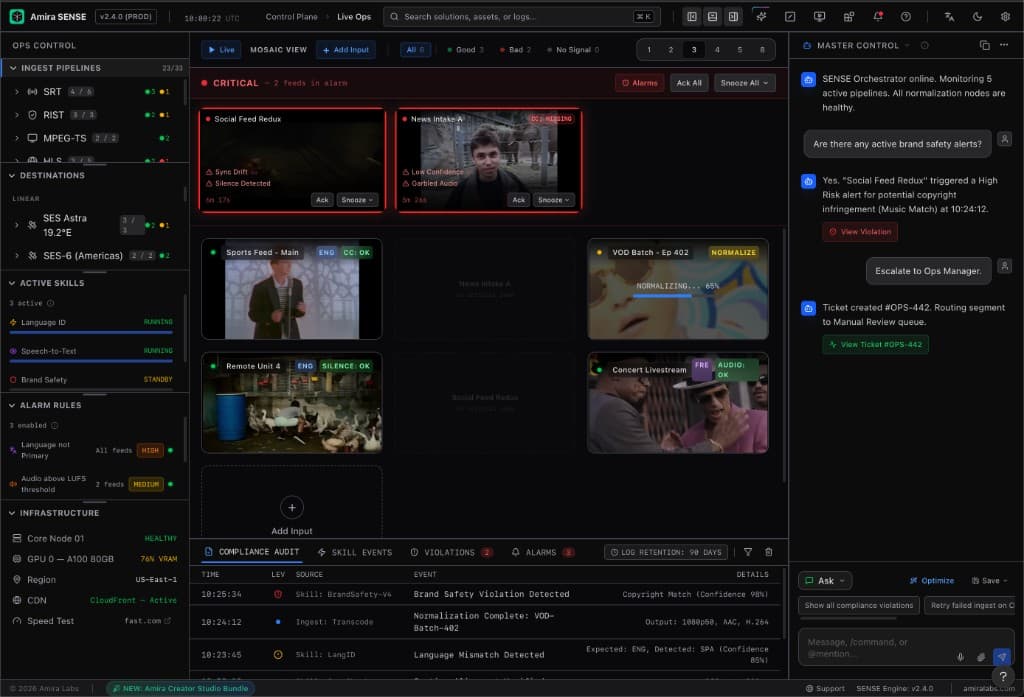The image size is (1024, 697).
Task: Click the Speech-to-Text skill progress bar
Action: 91,361
